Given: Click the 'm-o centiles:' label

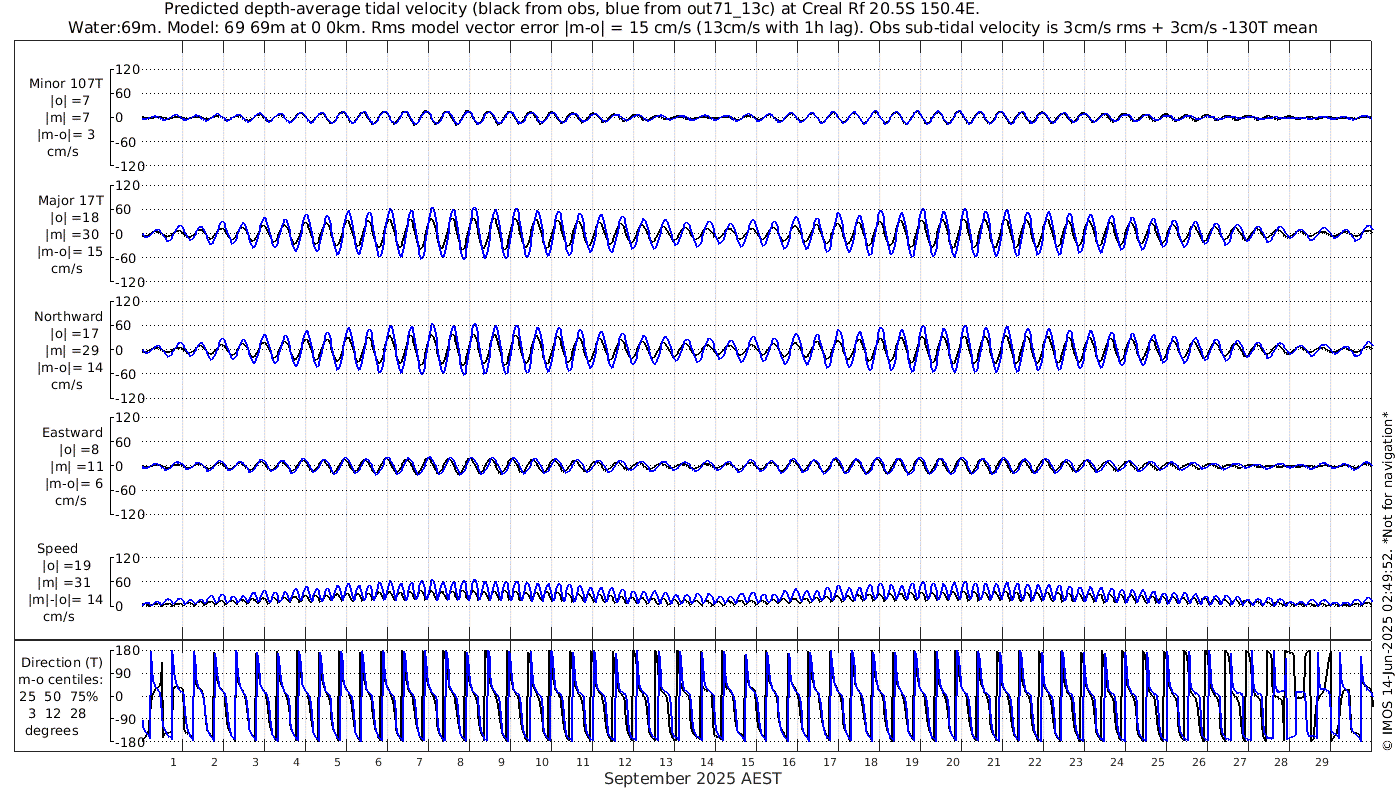Looking at the screenshot, I should pos(62,680).
